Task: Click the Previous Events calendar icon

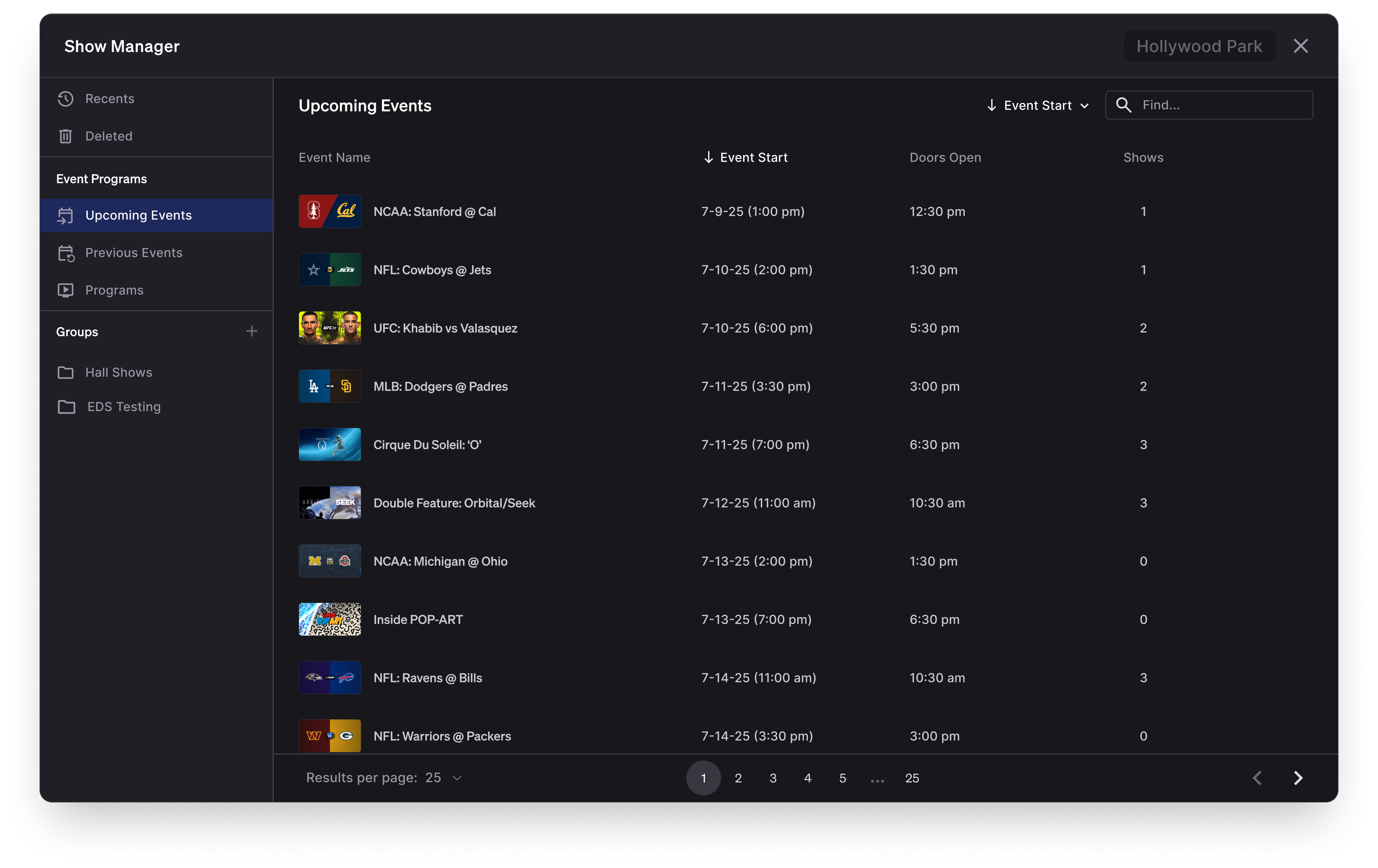Action: click(x=66, y=253)
